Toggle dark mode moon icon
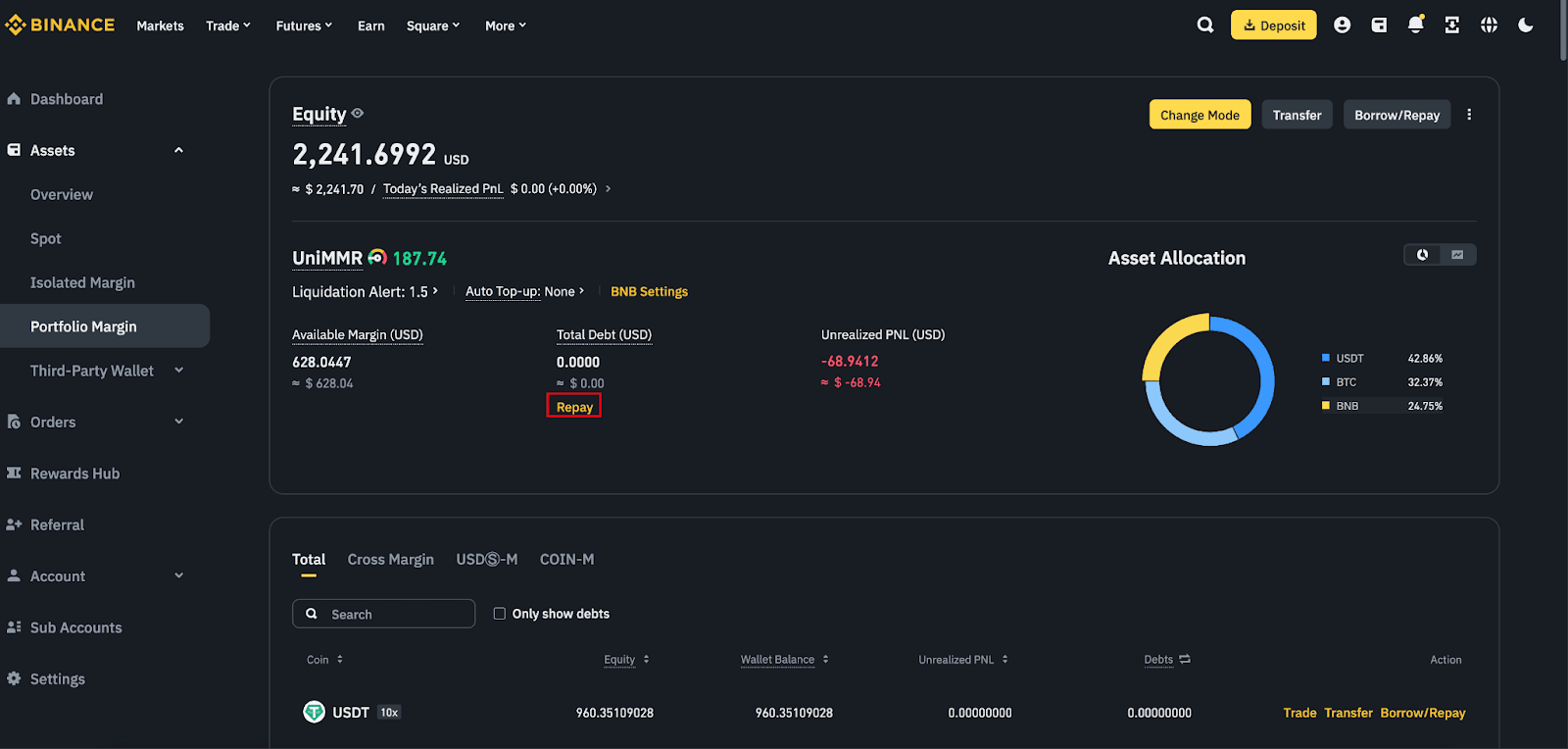This screenshot has height=749, width=1568. pyautogui.click(x=1526, y=25)
